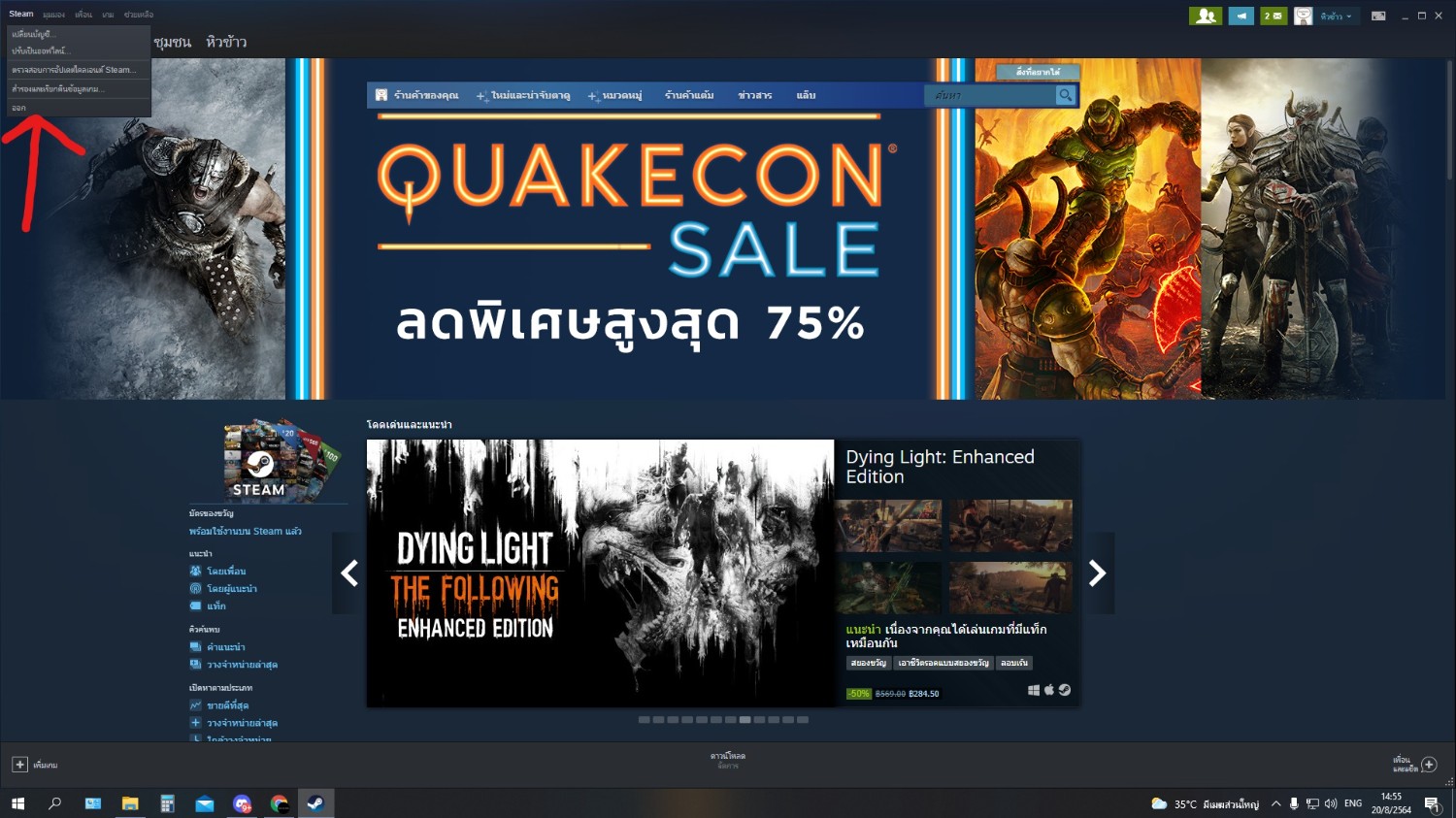Click the curators icon beside โดยผู้แนะนำ
This screenshot has width=1456, height=818.
[x=195, y=588]
